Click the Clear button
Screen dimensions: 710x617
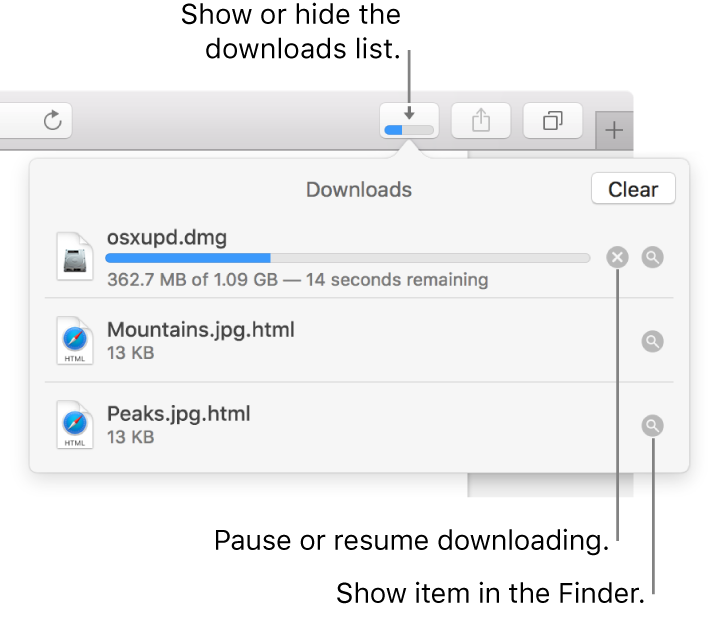(x=633, y=189)
